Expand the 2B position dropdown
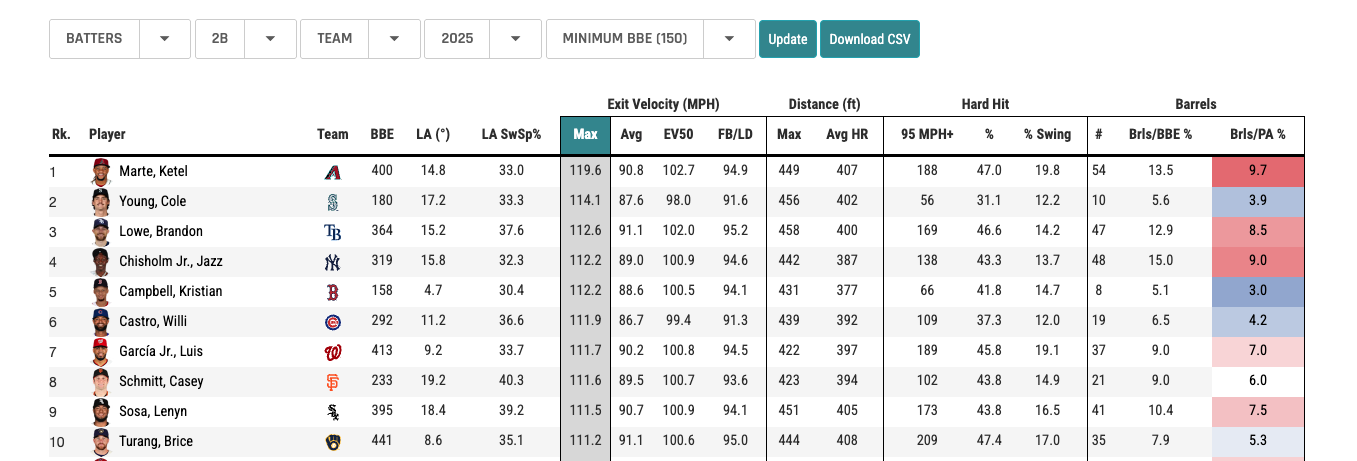Image resolution: width=1357 pixels, height=461 pixels. pyautogui.click(x=245, y=39)
